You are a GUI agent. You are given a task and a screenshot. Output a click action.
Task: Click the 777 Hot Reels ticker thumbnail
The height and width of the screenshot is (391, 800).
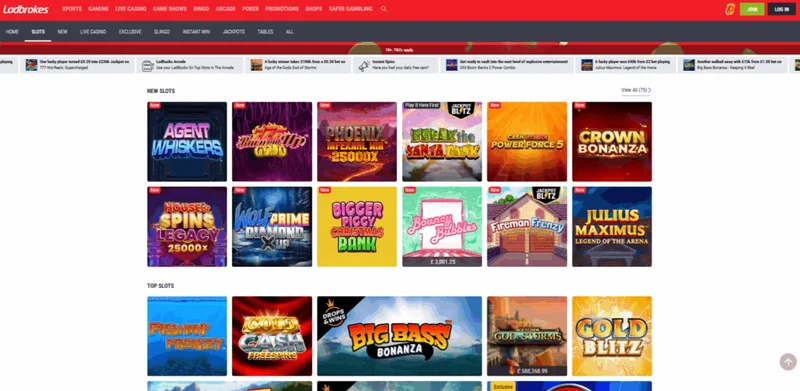click(32, 65)
